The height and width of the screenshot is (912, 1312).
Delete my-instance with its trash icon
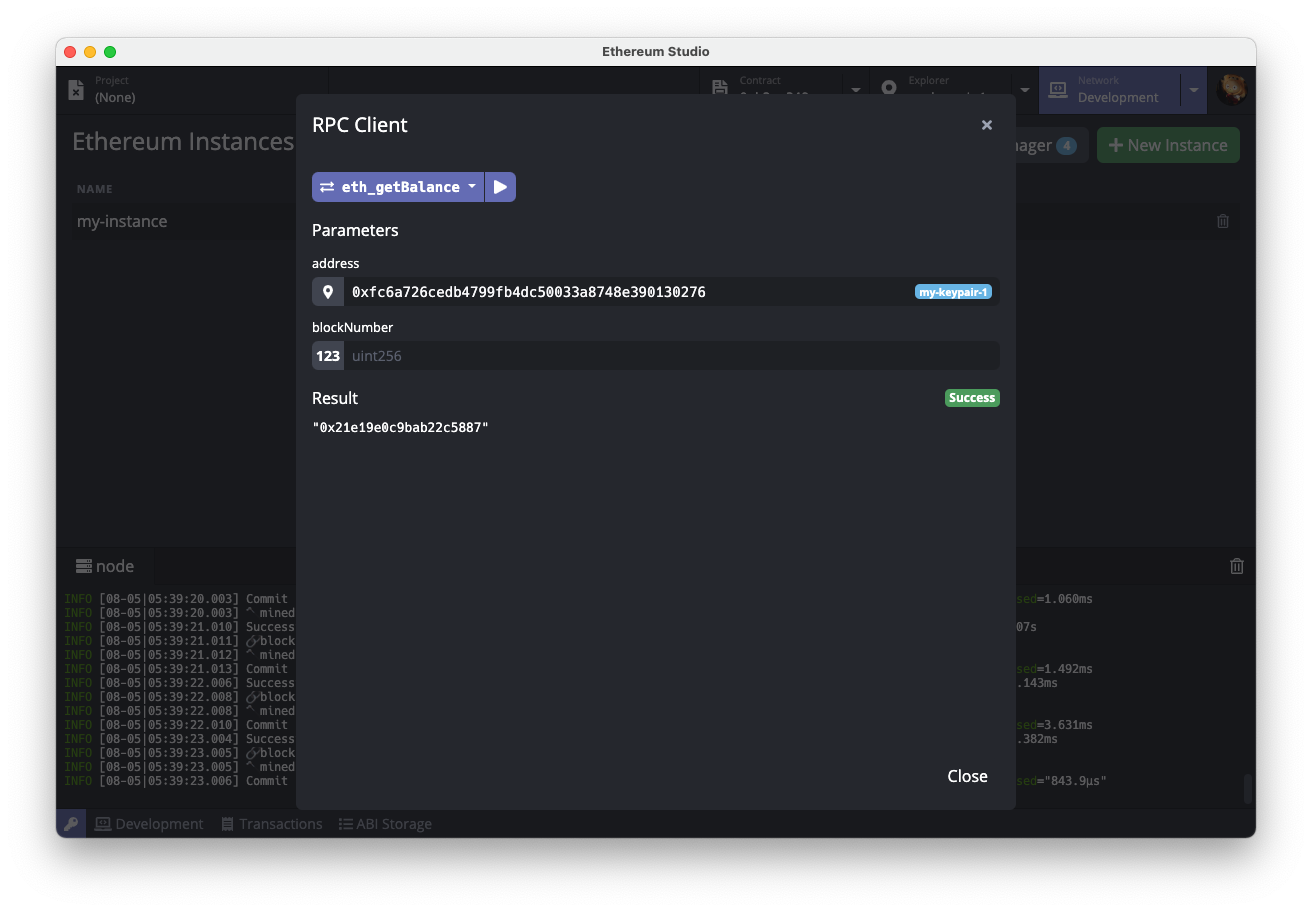(1223, 221)
